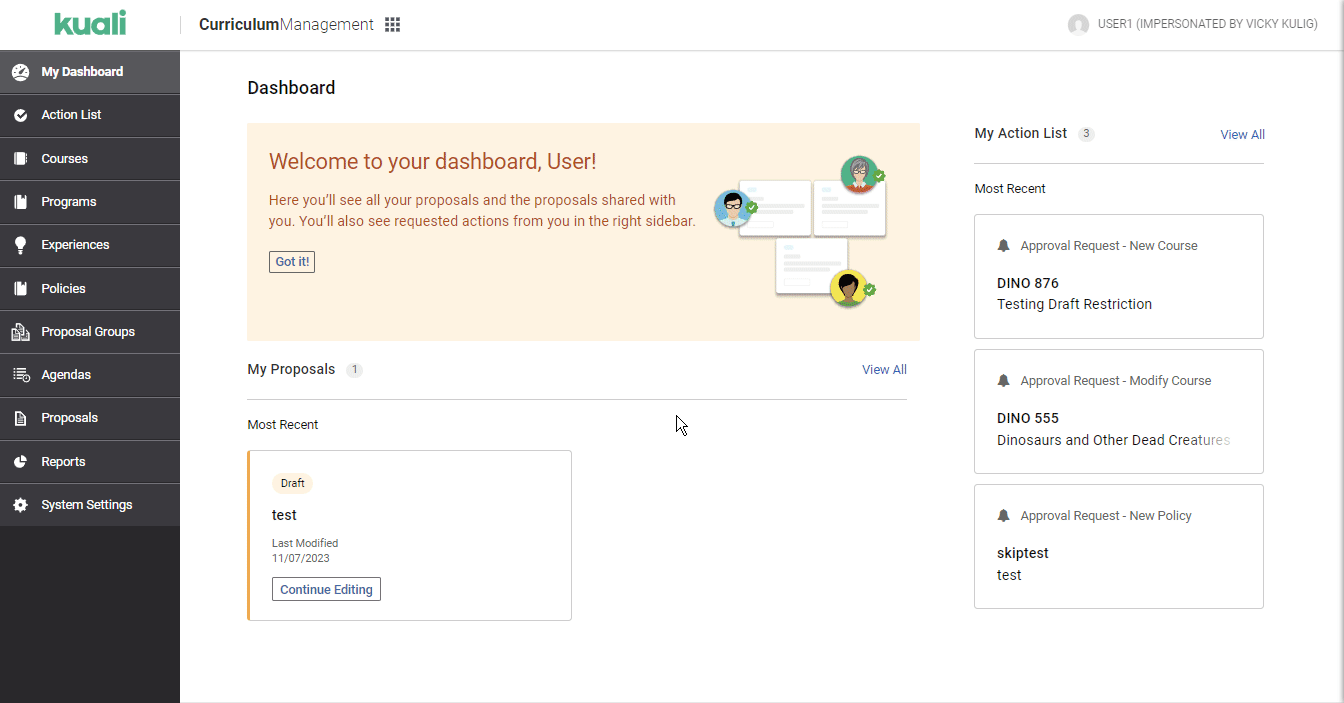Dismiss the welcome banner with Got it!
Viewport: 1344px width, 703px height.
(x=291, y=261)
